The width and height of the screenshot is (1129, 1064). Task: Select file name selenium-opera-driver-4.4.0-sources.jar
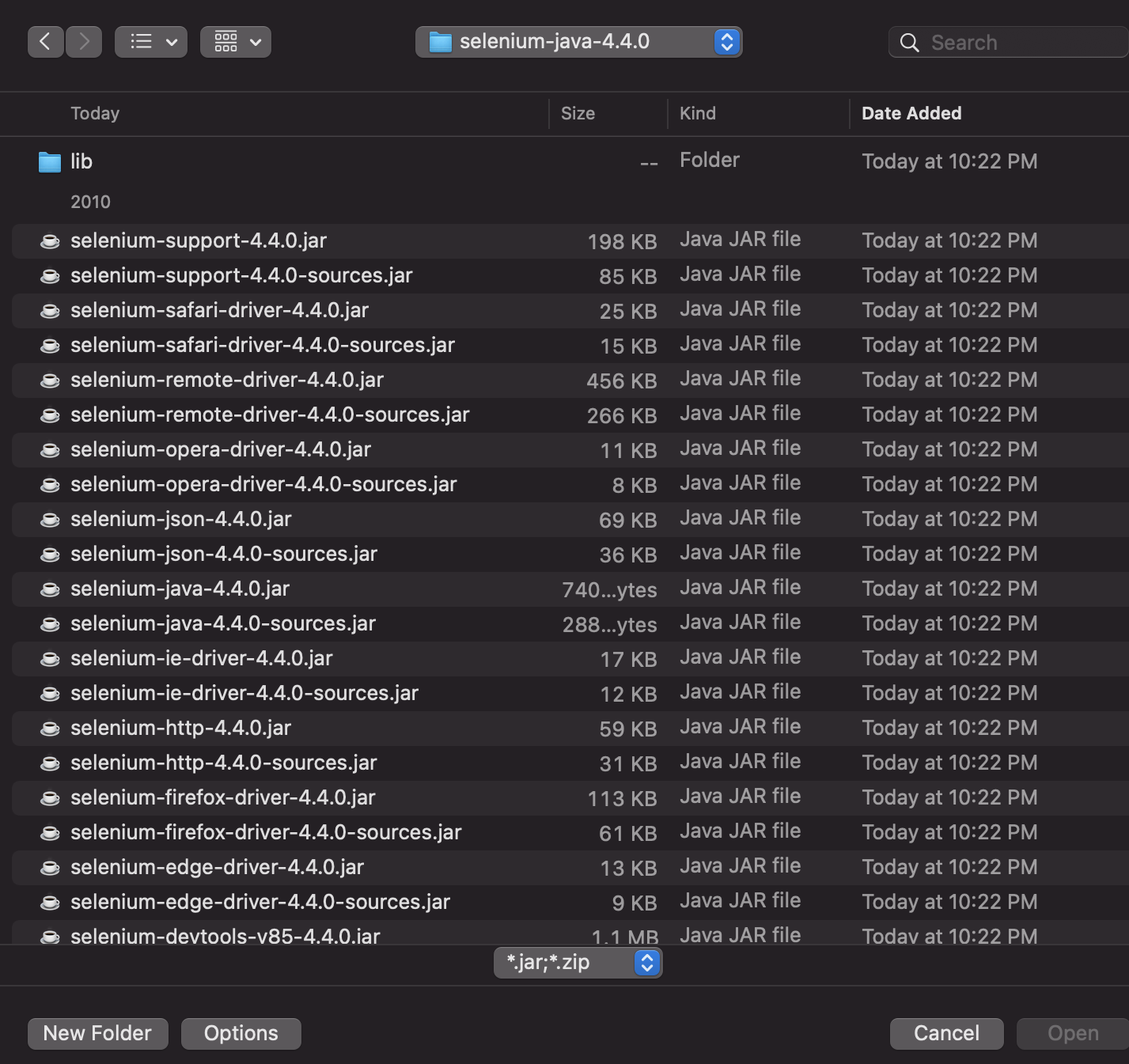(263, 484)
